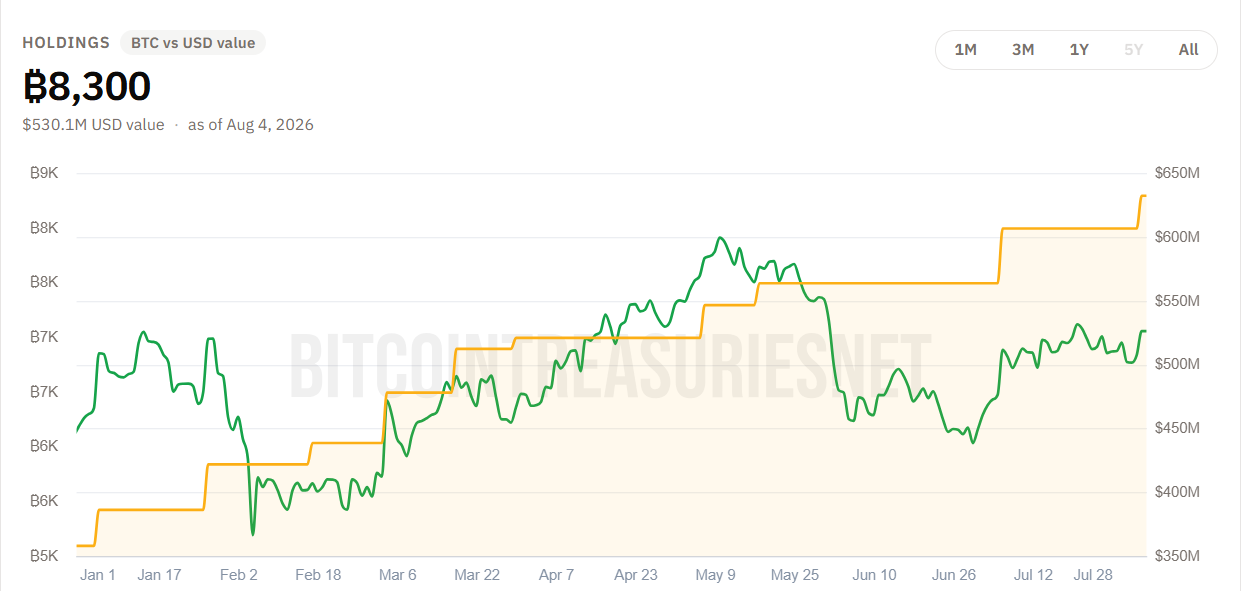Choose the 1Y time range
The height and width of the screenshot is (591, 1241).
pos(1079,49)
